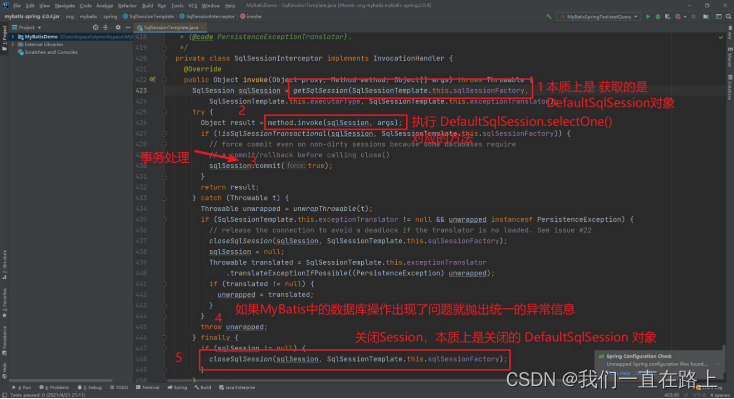Open the Navigate menu
The image size is (734, 399).
click(x=65, y=6)
